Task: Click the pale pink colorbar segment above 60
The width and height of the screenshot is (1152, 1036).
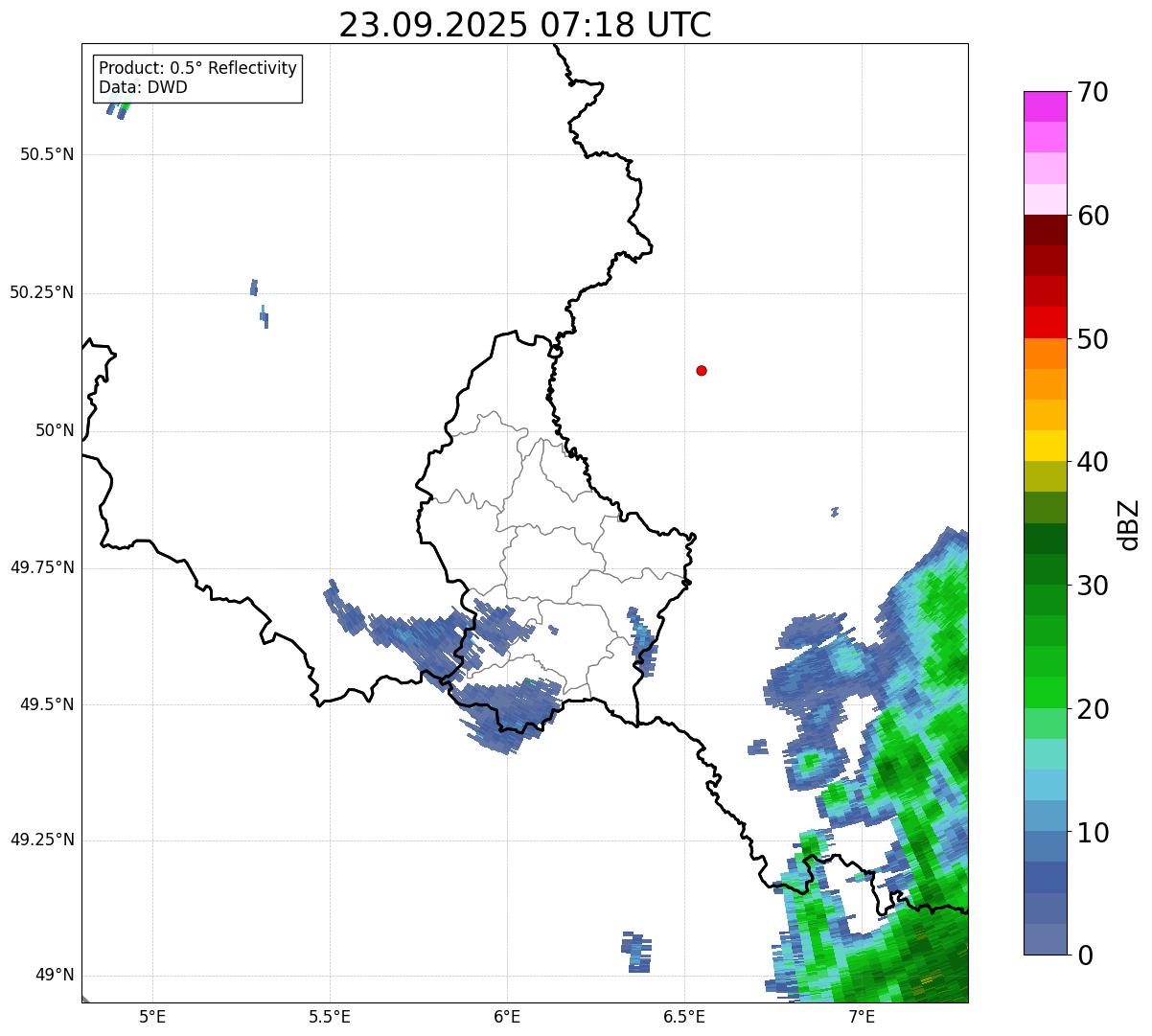Action: [x=1045, y=199]
